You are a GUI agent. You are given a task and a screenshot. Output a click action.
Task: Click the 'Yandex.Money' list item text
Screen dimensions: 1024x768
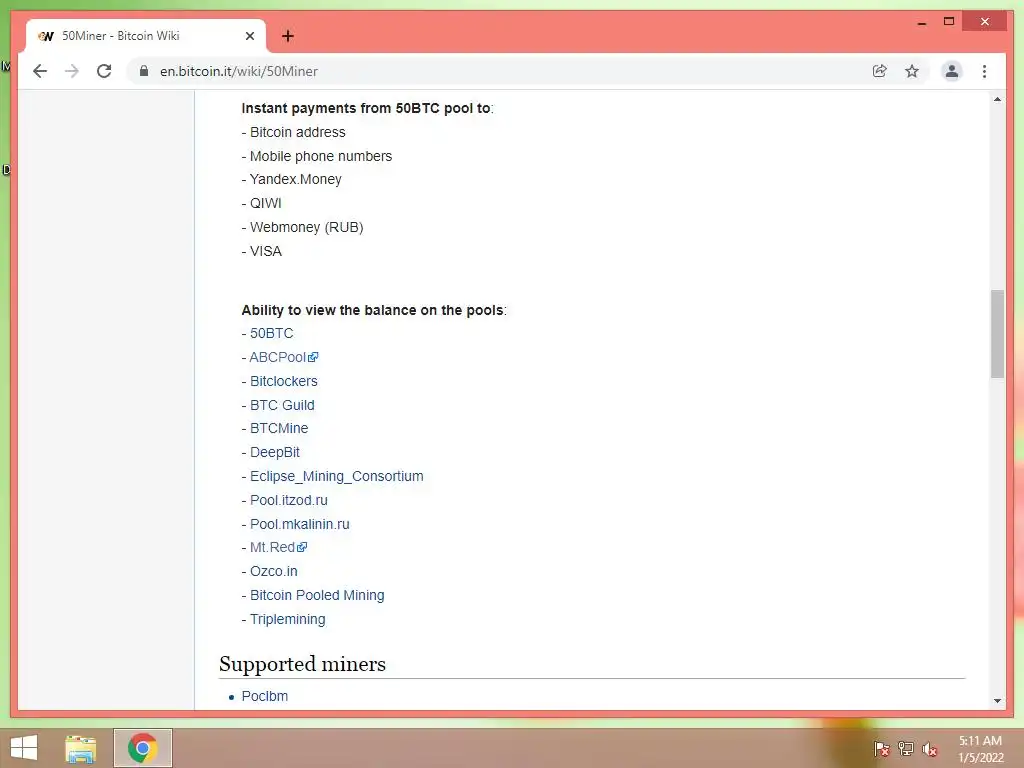pyautogui.click(x=295, y=180)
